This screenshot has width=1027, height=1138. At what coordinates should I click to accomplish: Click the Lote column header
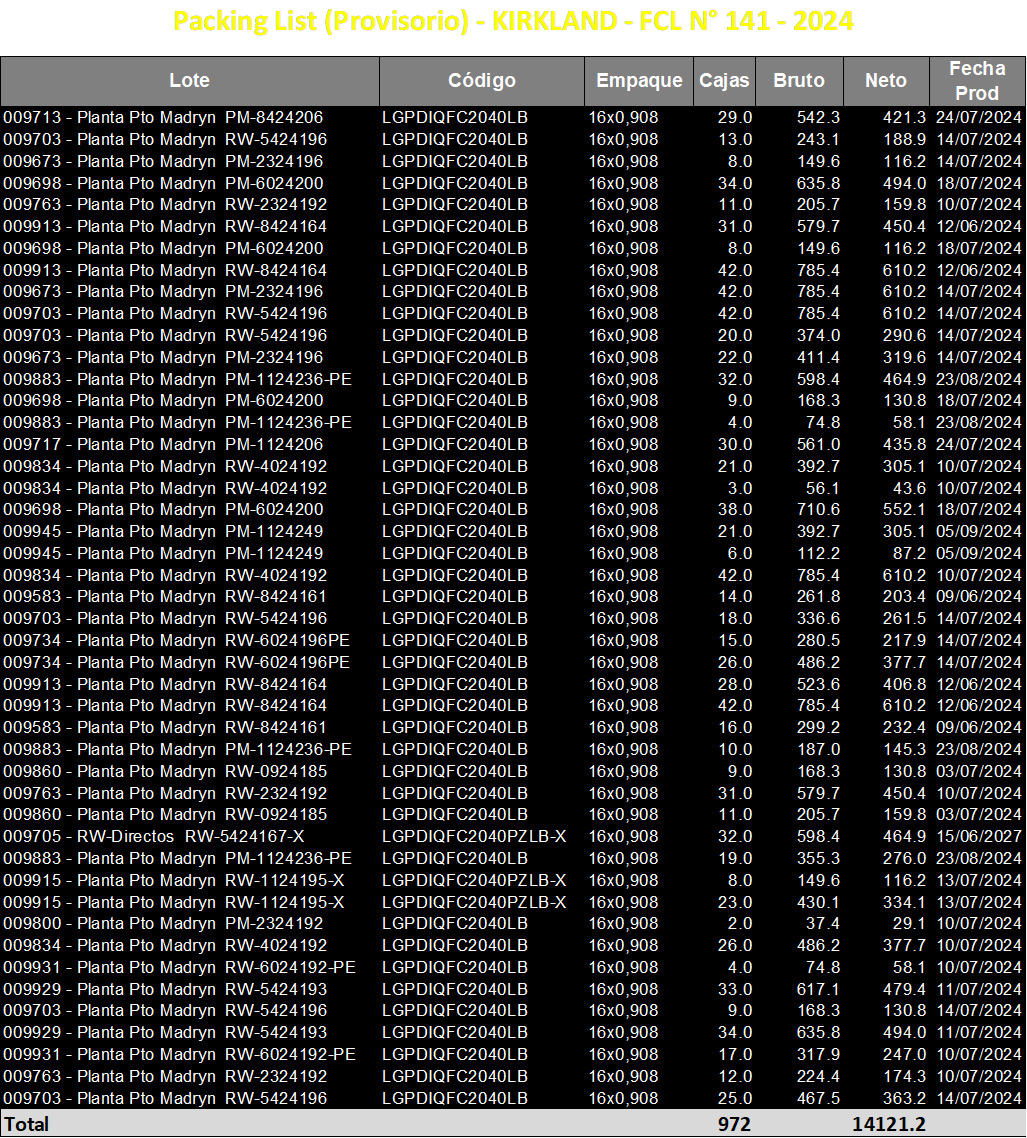pyautogui.click(x=189, y=81)
